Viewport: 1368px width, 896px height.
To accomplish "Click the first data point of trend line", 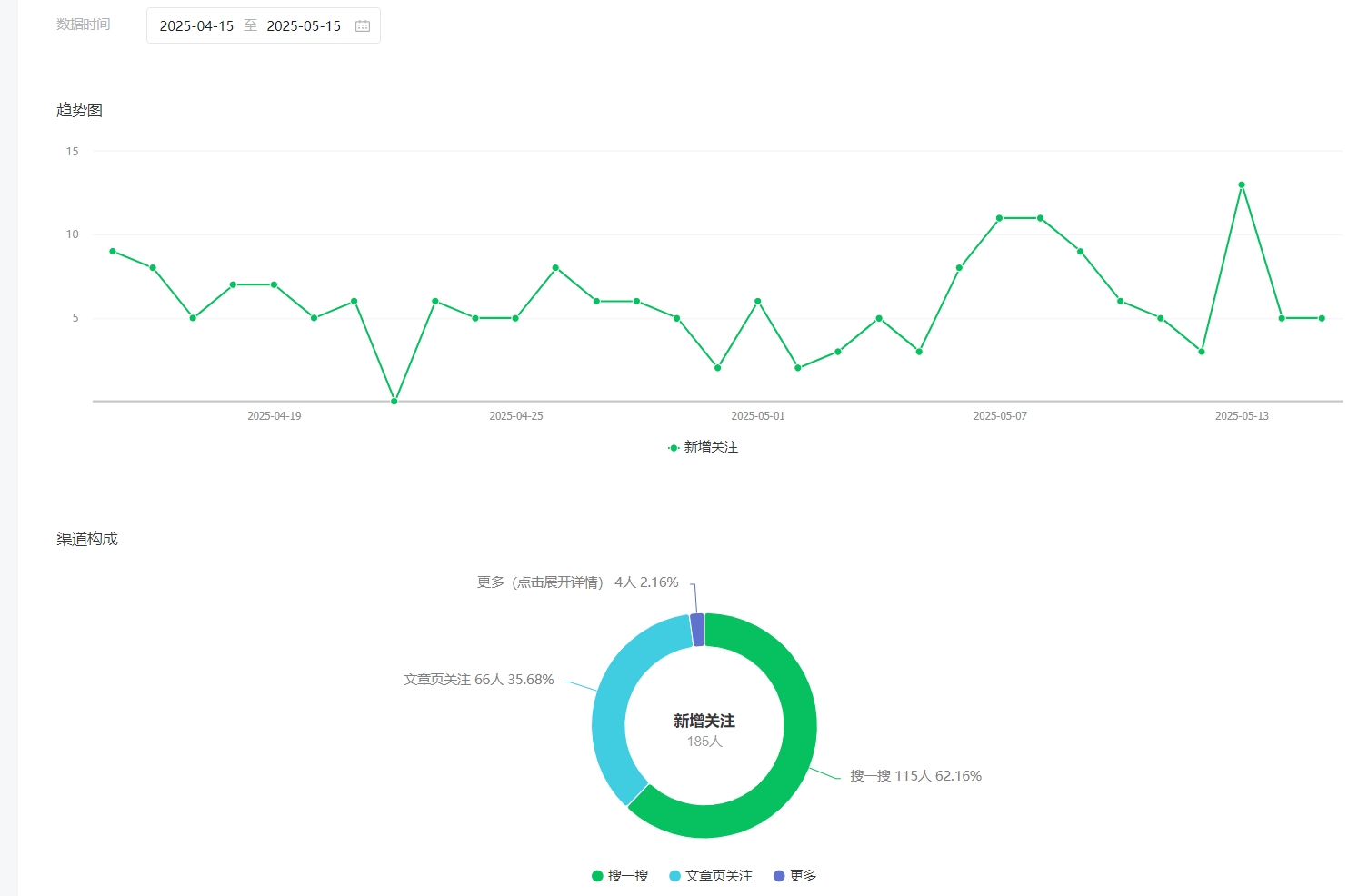I will (x=113, y=251).
